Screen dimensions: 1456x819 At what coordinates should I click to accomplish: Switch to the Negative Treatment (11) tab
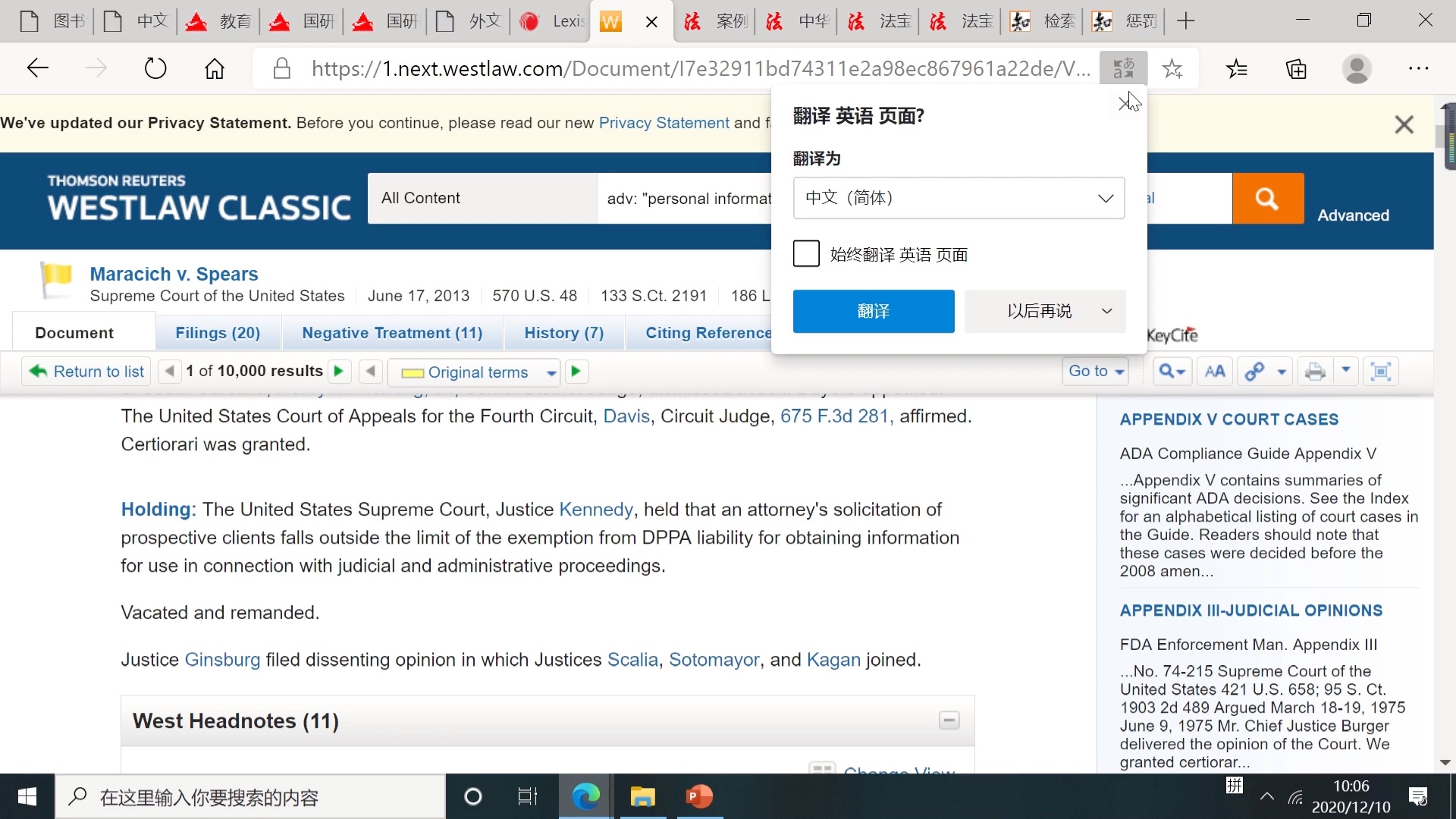pyautogui.click(x=391, y=333)
